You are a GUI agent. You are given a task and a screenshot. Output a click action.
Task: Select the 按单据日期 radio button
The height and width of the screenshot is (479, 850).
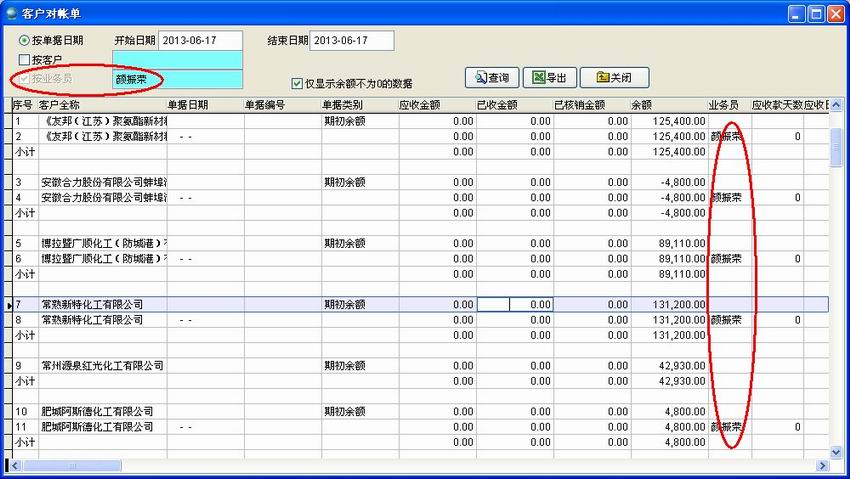(25, 41)
